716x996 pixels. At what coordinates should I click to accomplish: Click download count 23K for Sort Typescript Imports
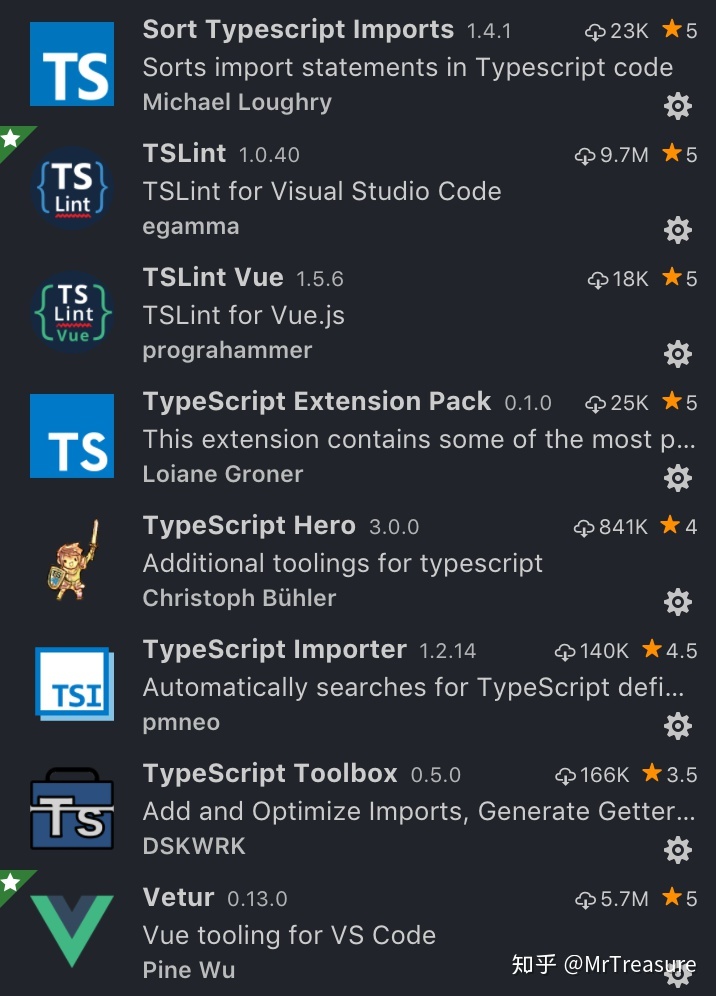tap(617, 30)
